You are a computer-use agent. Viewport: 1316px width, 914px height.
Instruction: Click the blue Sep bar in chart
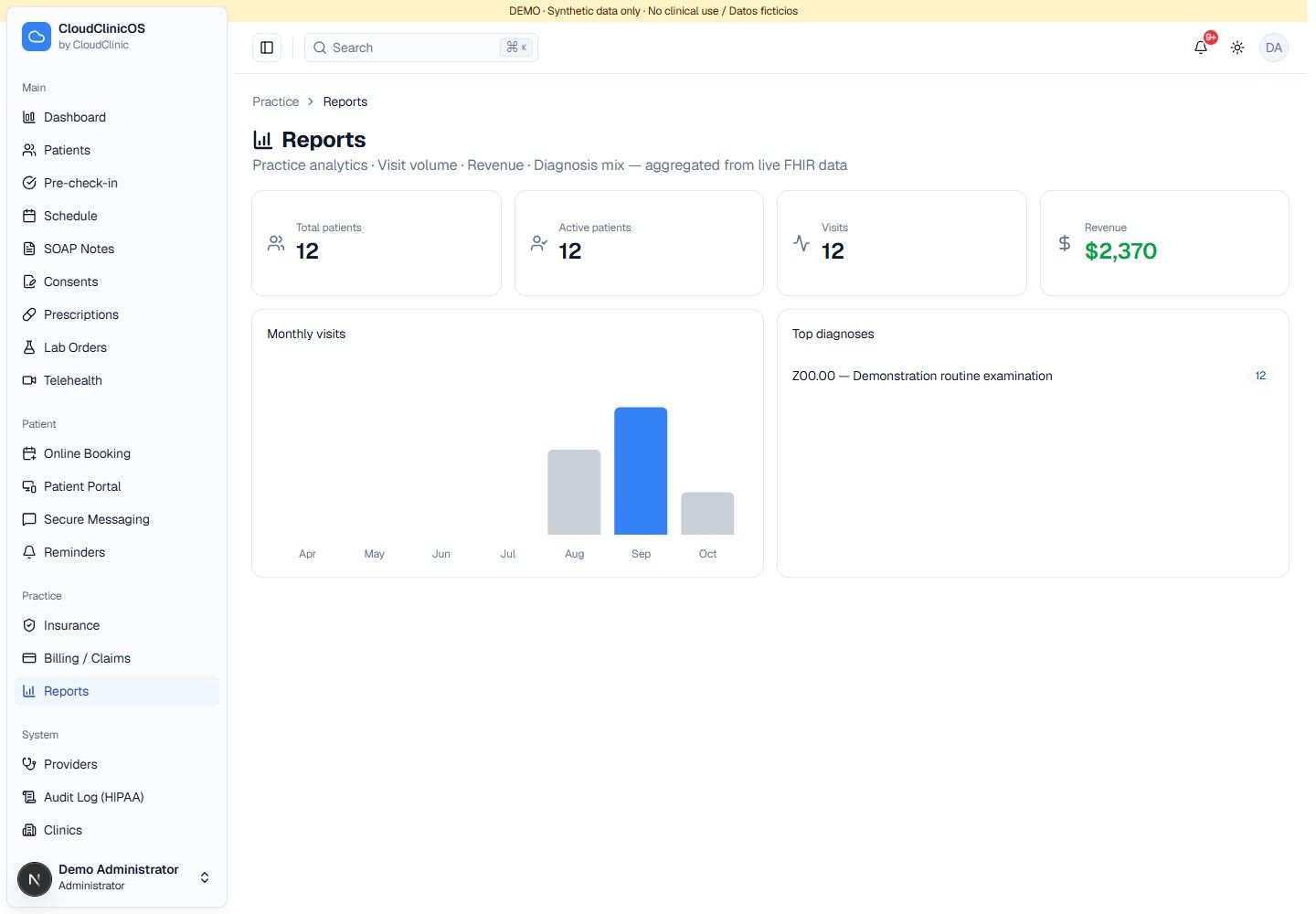[x=641, y=471]
